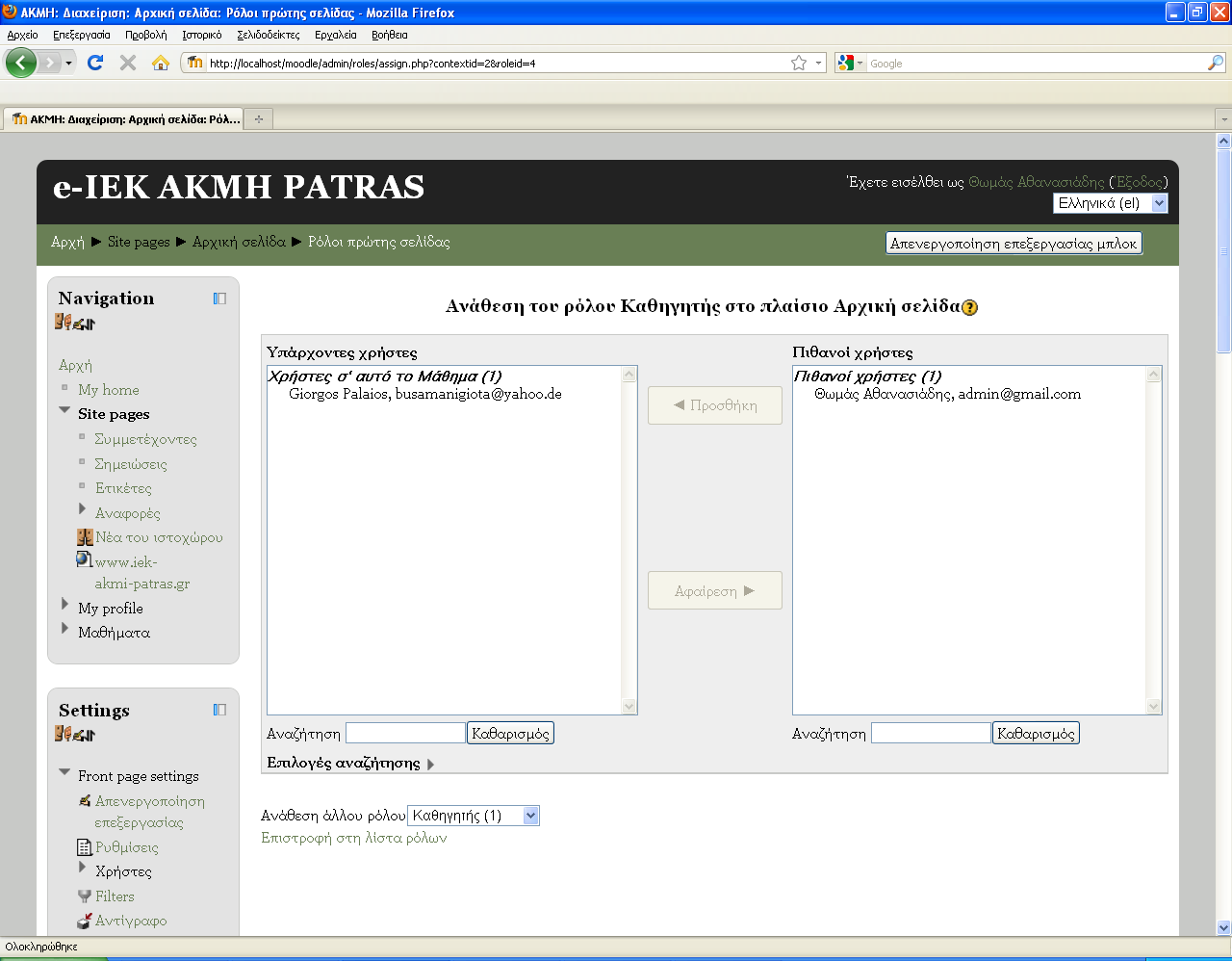Viewport: 1232px width, 961px height.
Task: Click the Αρχική σελίδα breadcrumb
Action: point(239,242)
